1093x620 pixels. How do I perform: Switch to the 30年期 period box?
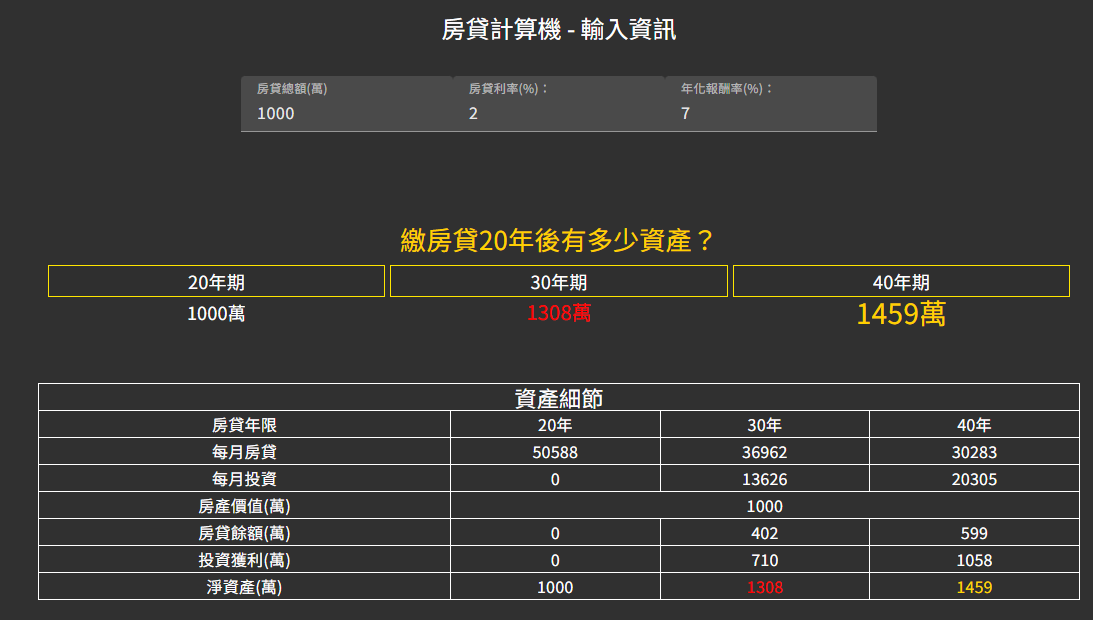[x=558, y=282]
